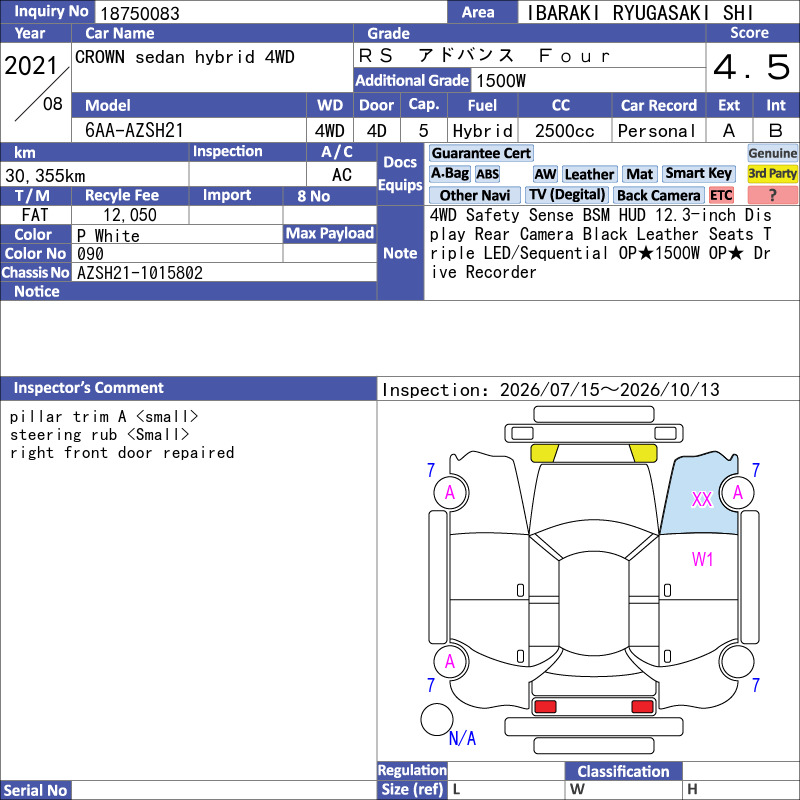Click the N/A spare tire circle
Image resolution: width=800 pixels, height=800 pixels.
[437, 719]
